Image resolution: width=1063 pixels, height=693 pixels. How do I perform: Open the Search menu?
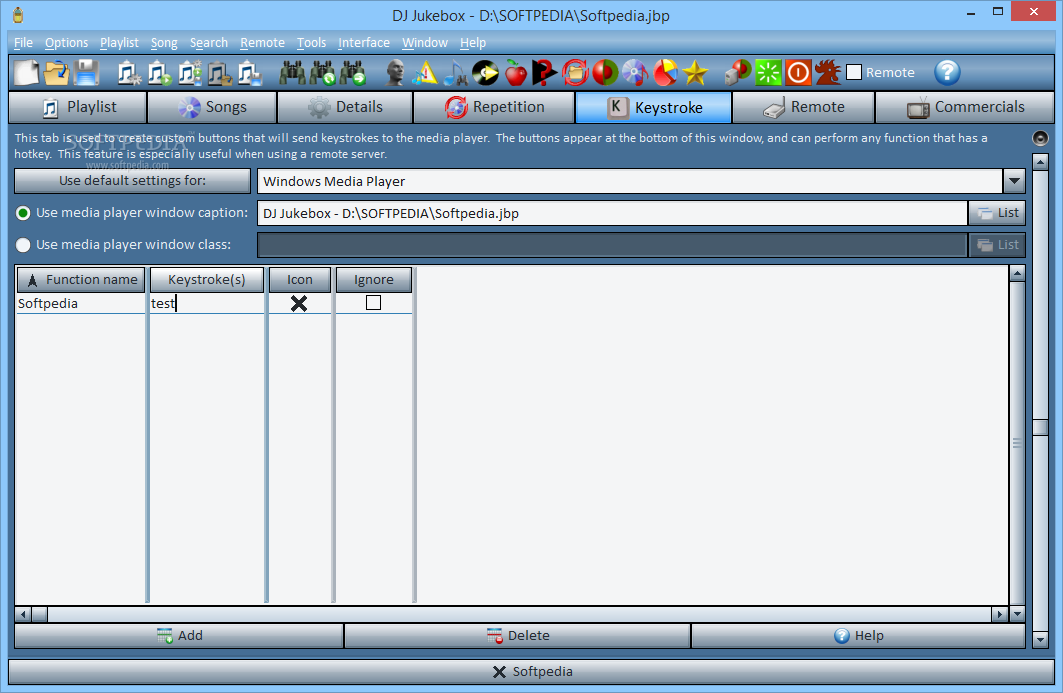[209, 43]
